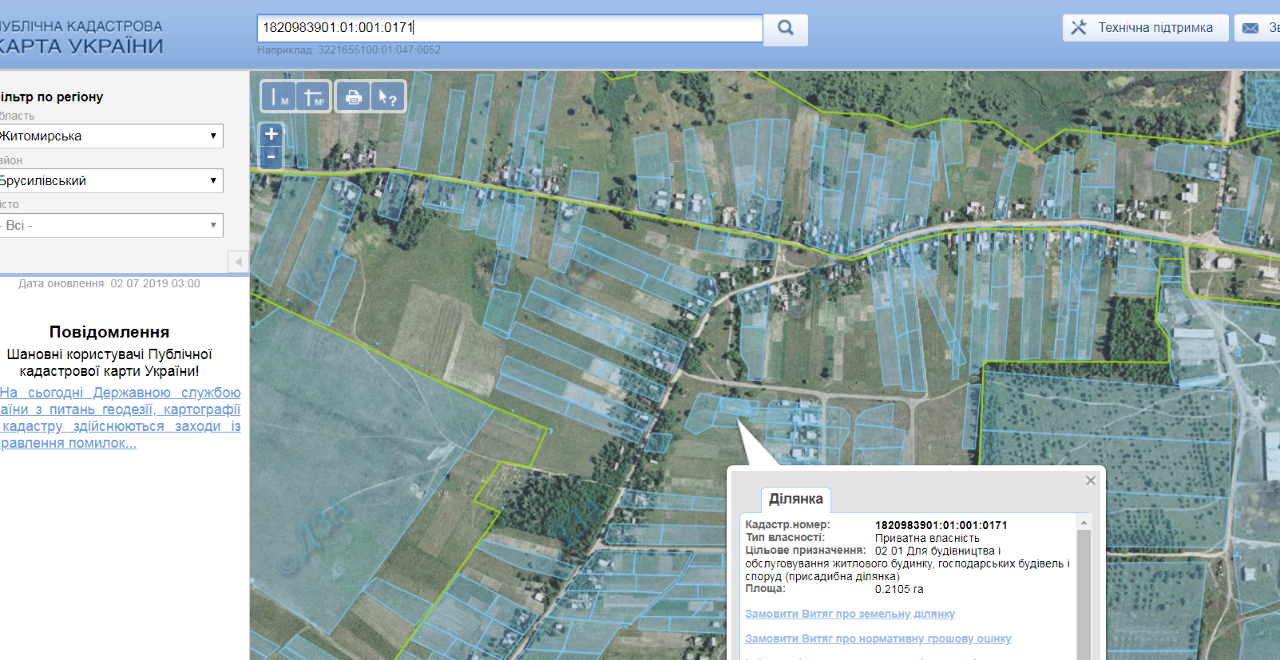Open Технічна підтримка support button
Screen dimensions: 1280x660
pos(1145,28)
